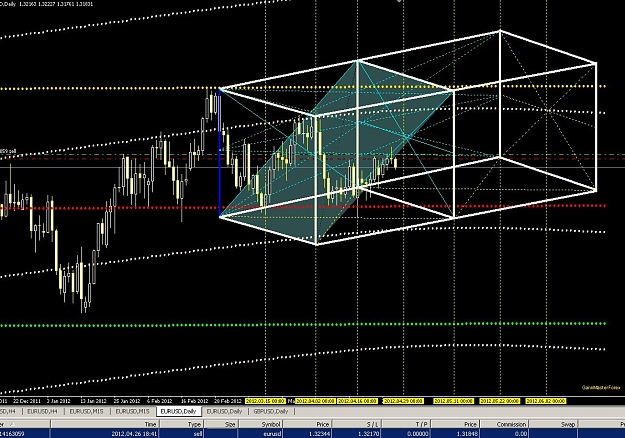
Task: Switch to the inactive EURUSD,Daily tab
Action: pos(224,411)
